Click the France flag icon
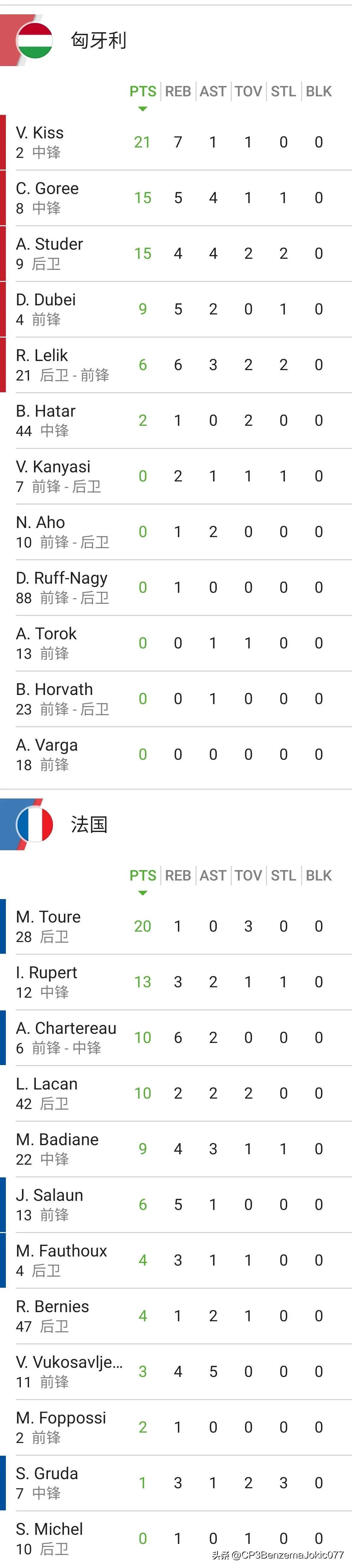 [35, 824]
